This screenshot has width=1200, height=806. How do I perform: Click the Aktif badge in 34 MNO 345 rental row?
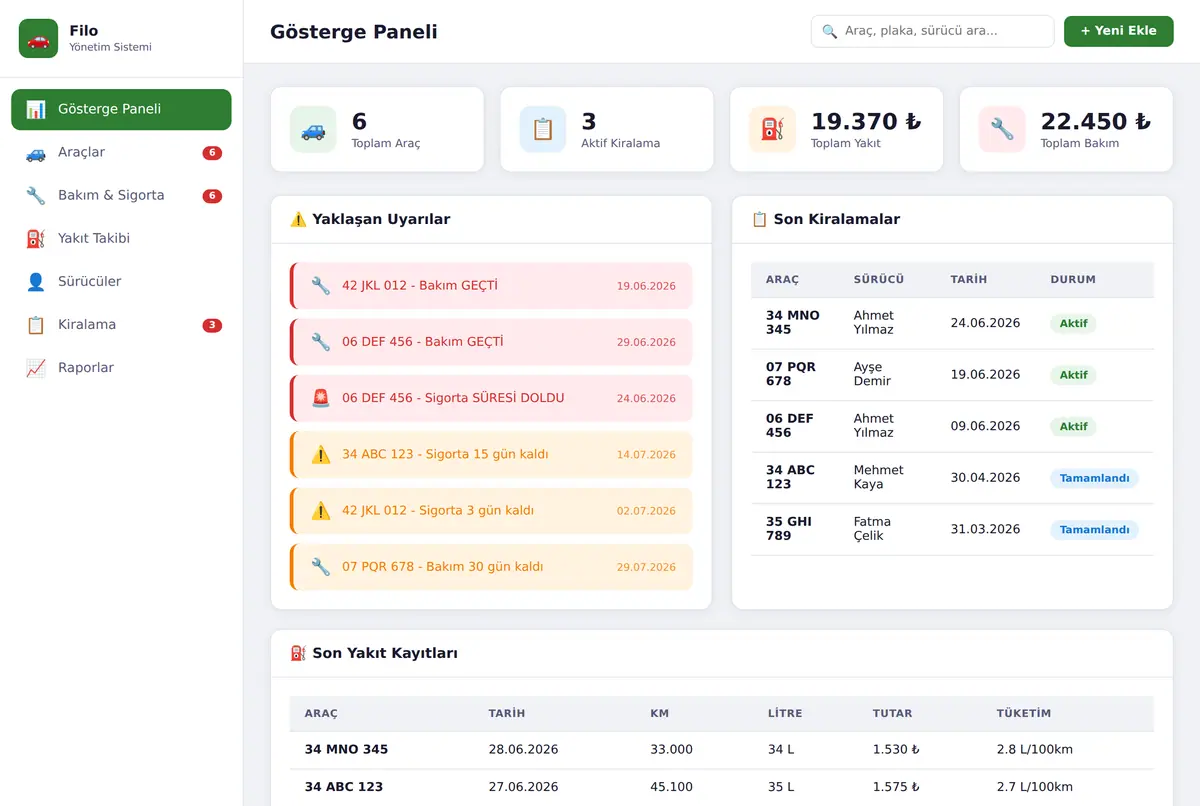click(1073, 323)
